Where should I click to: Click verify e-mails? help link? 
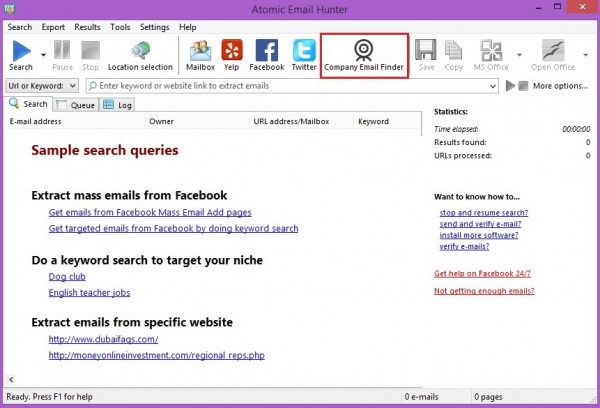point(464,246)
